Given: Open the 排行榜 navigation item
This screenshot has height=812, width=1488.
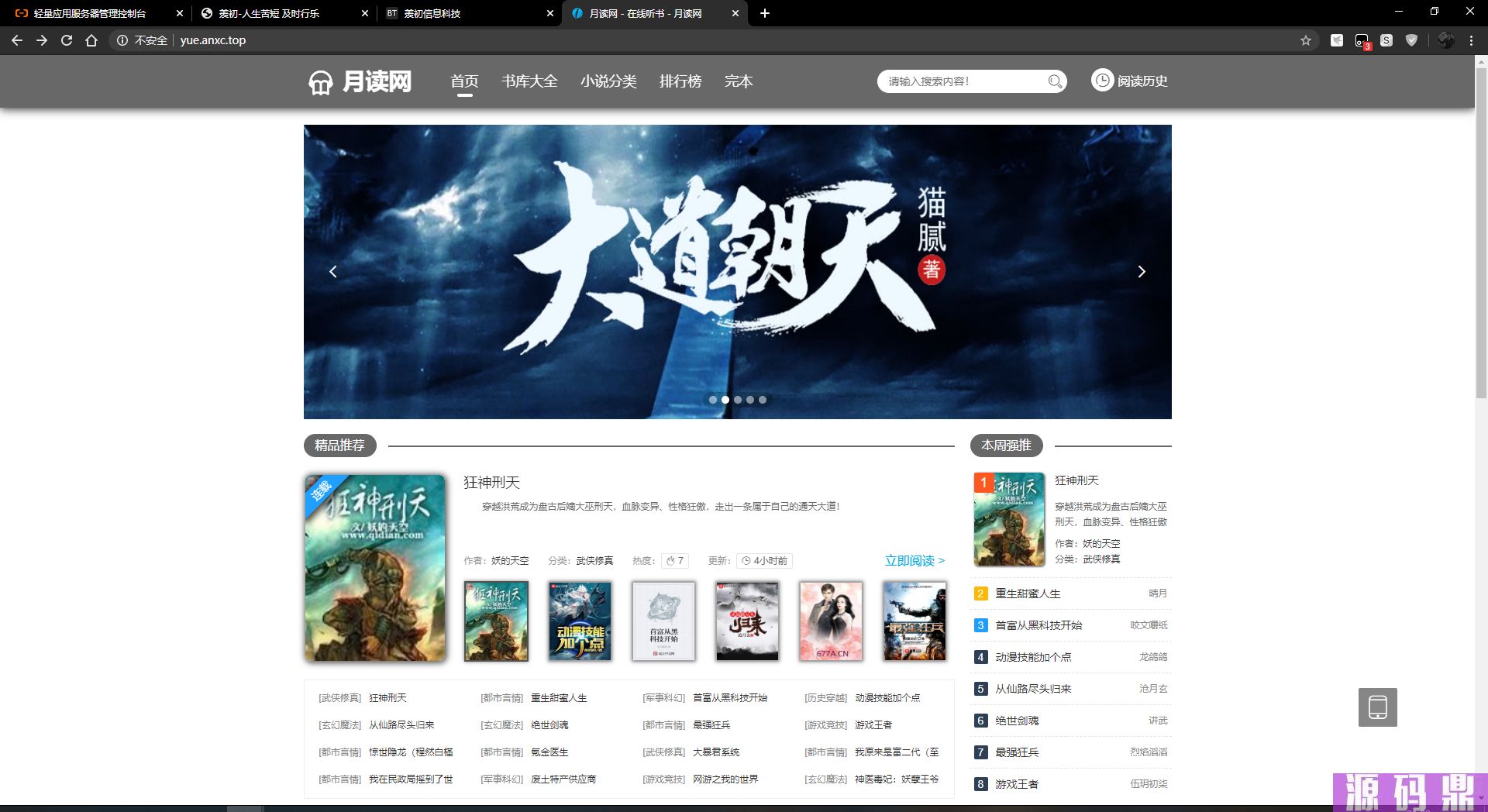Looking at the screenshot, I should (680, 81).
